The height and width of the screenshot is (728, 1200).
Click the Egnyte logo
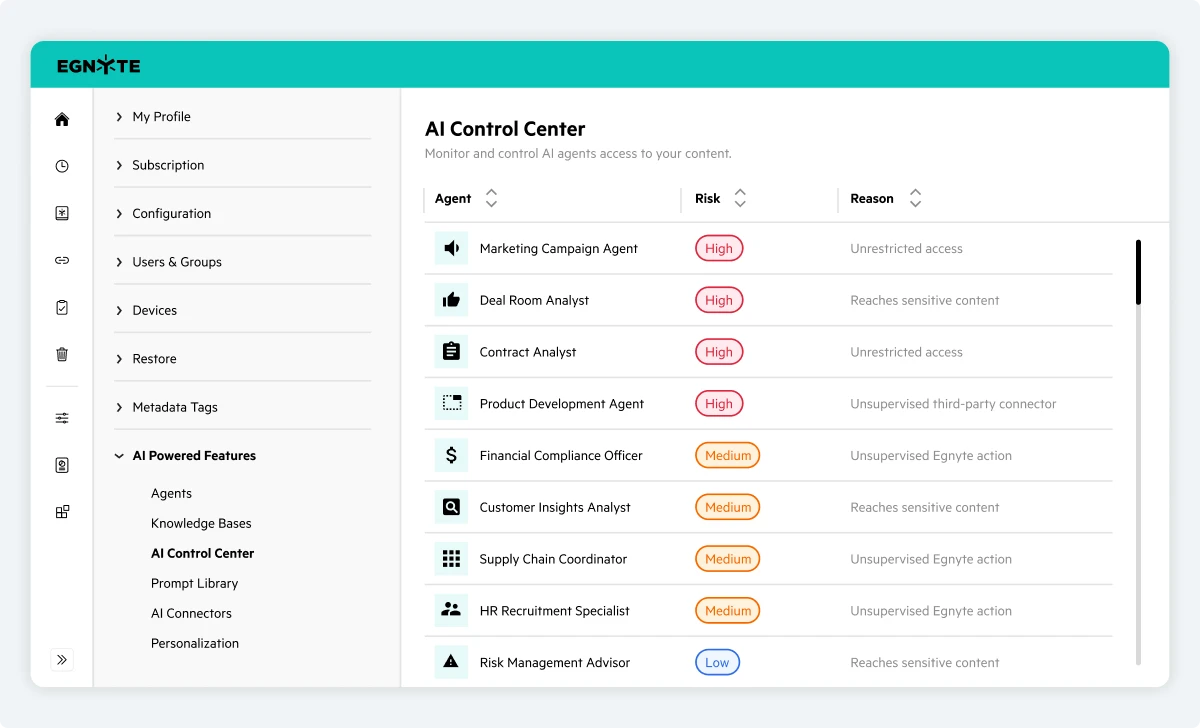[99, 66]
